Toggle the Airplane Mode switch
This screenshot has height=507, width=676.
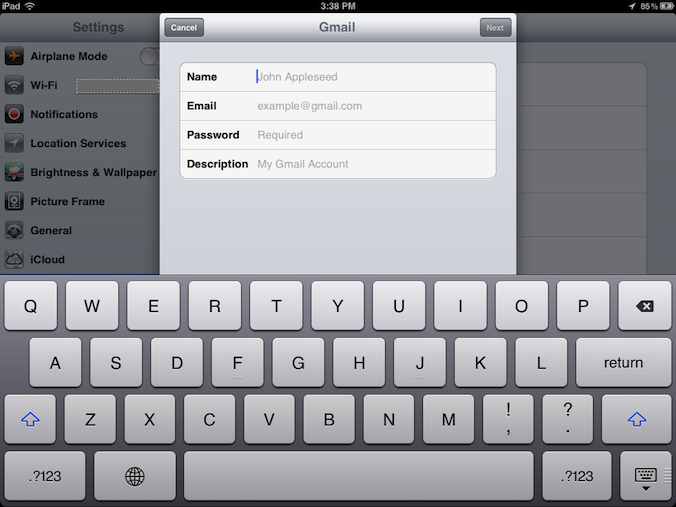click(149, 56)
